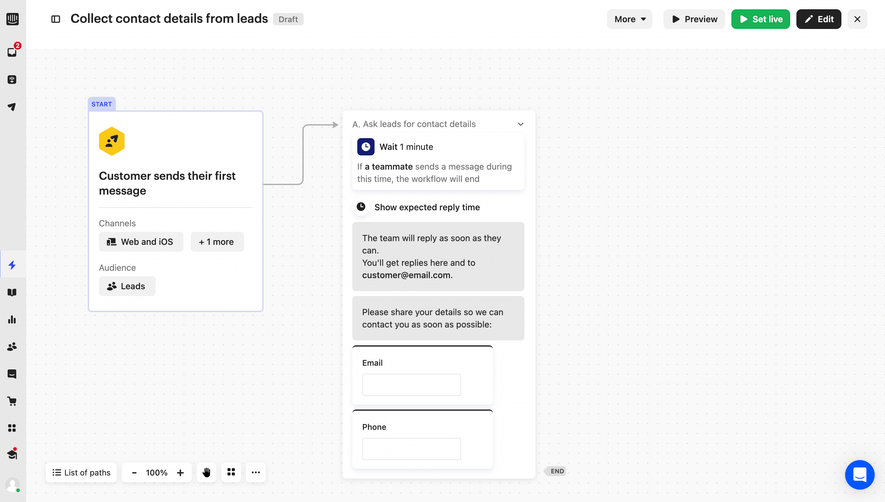
Task: Select the Automation lightning bolt icon
Action: (x=12, y=265)
